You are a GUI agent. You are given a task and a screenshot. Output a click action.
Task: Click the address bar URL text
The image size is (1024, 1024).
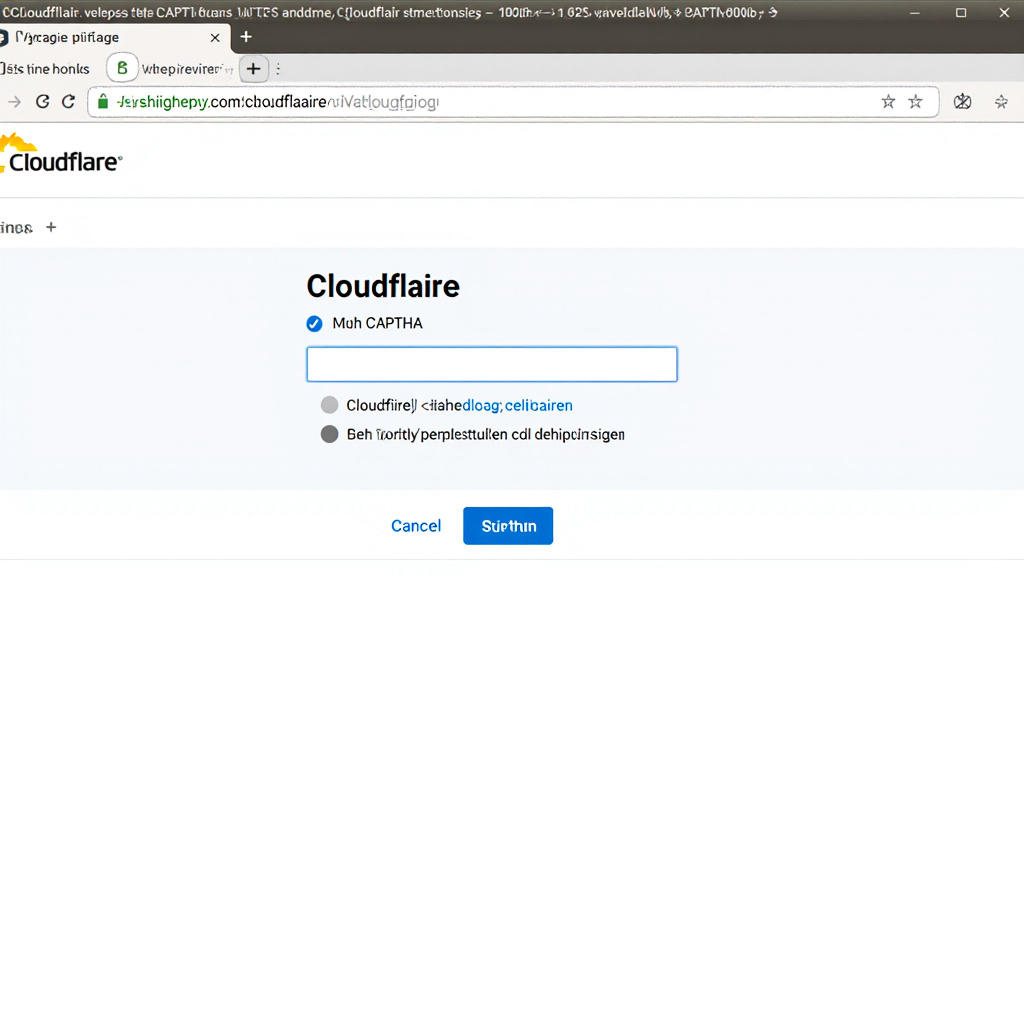pos(278,102)
